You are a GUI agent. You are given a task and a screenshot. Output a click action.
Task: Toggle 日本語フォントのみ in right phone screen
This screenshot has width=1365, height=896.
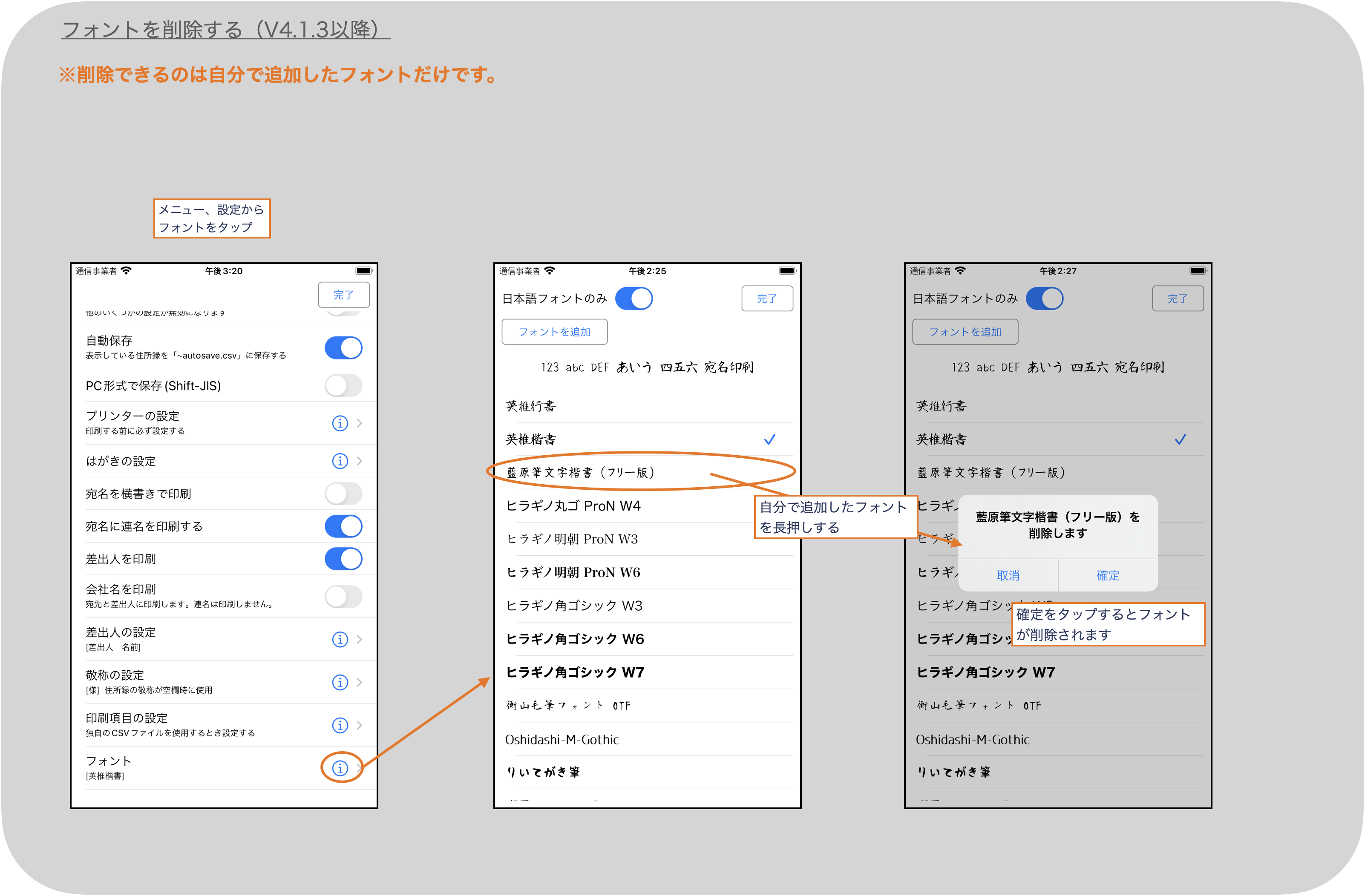tap(1044, 299)
